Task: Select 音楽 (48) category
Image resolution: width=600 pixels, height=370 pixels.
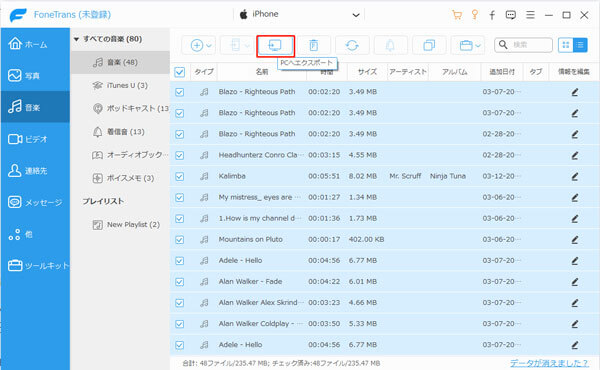Action: pos(120,62)
